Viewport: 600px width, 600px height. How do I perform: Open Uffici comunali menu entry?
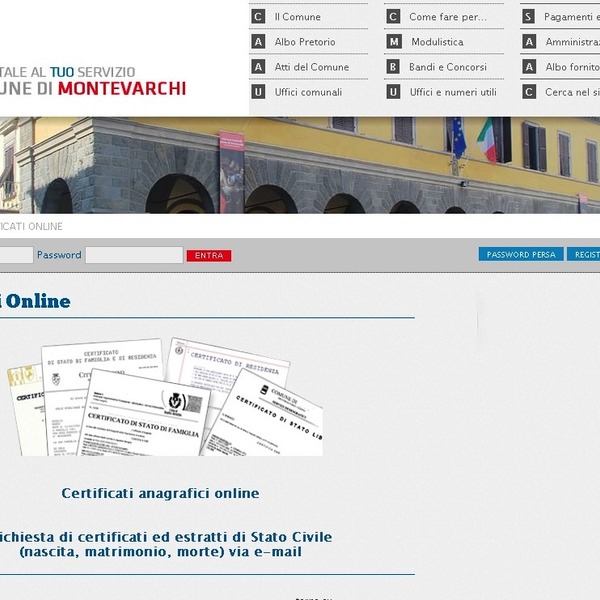coord(308,92)
